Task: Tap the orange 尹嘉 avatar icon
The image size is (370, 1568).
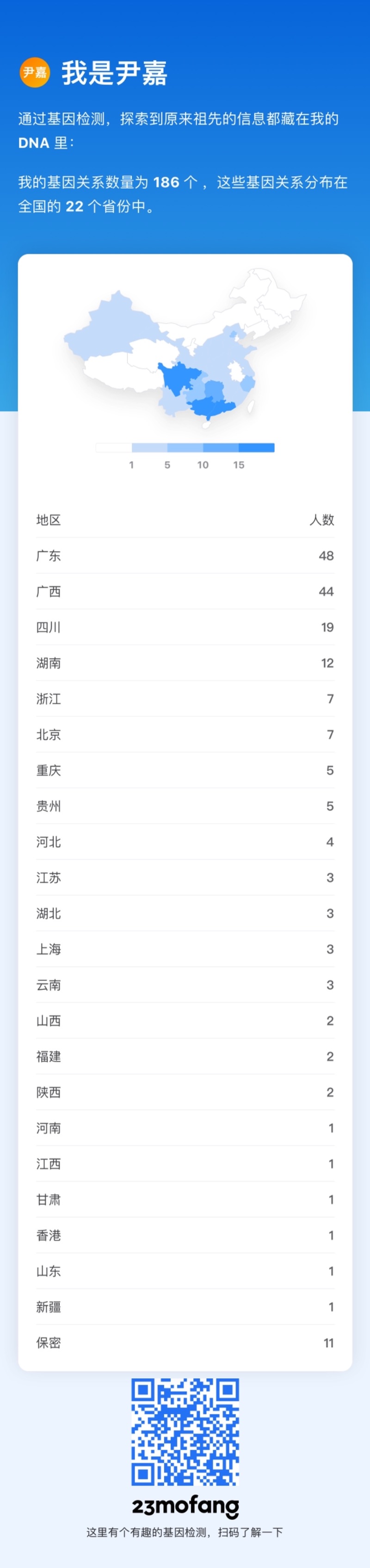Action: click(x=35, y=72)
